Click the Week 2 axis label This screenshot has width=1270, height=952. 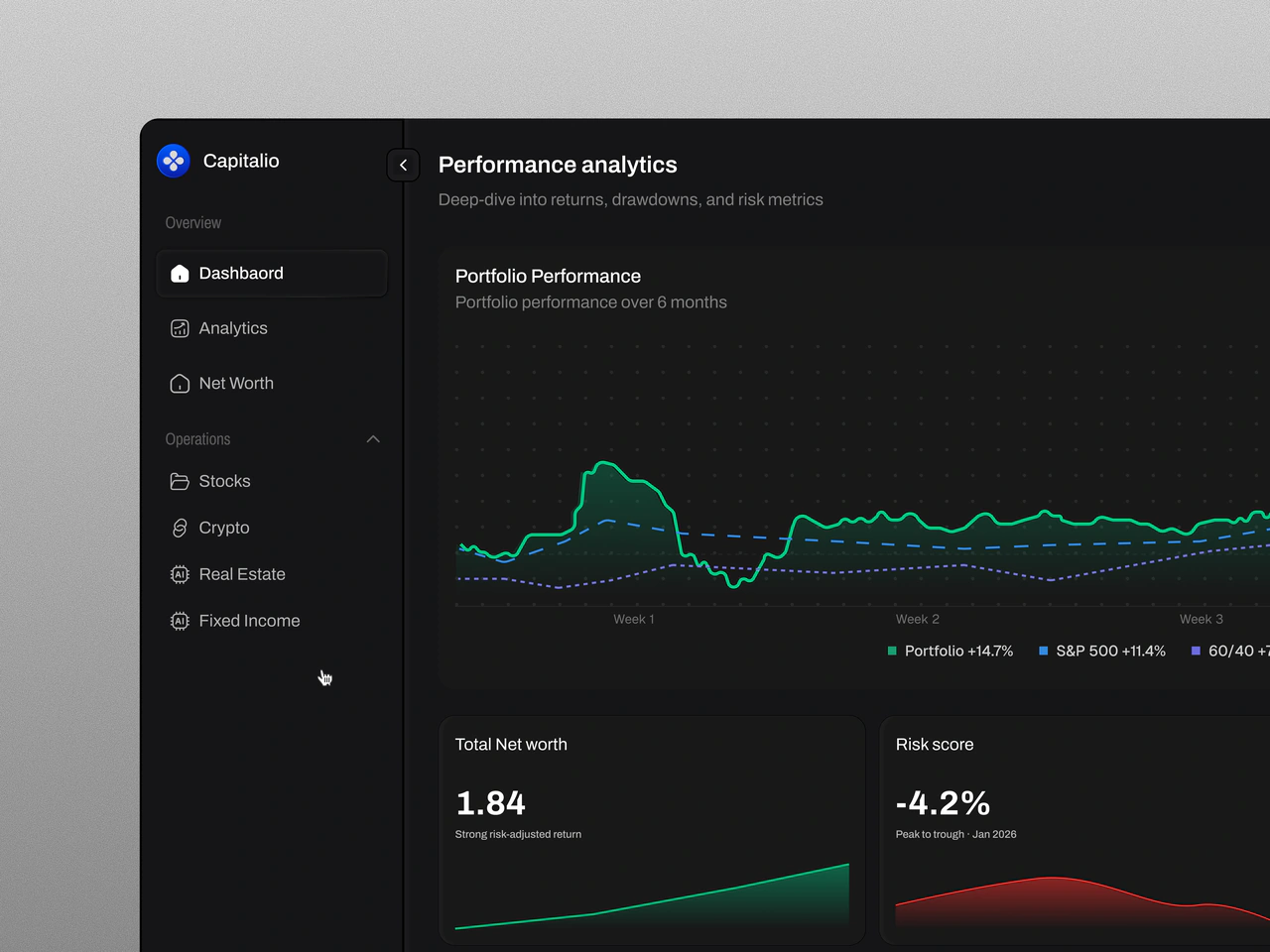pyautogui.click(x=918, y=619)
